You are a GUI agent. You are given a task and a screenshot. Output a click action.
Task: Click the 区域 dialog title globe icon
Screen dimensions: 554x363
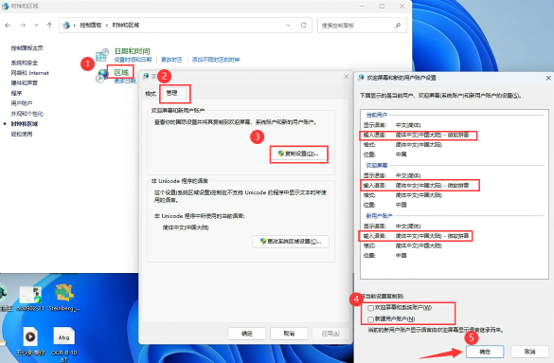point(146,76)
